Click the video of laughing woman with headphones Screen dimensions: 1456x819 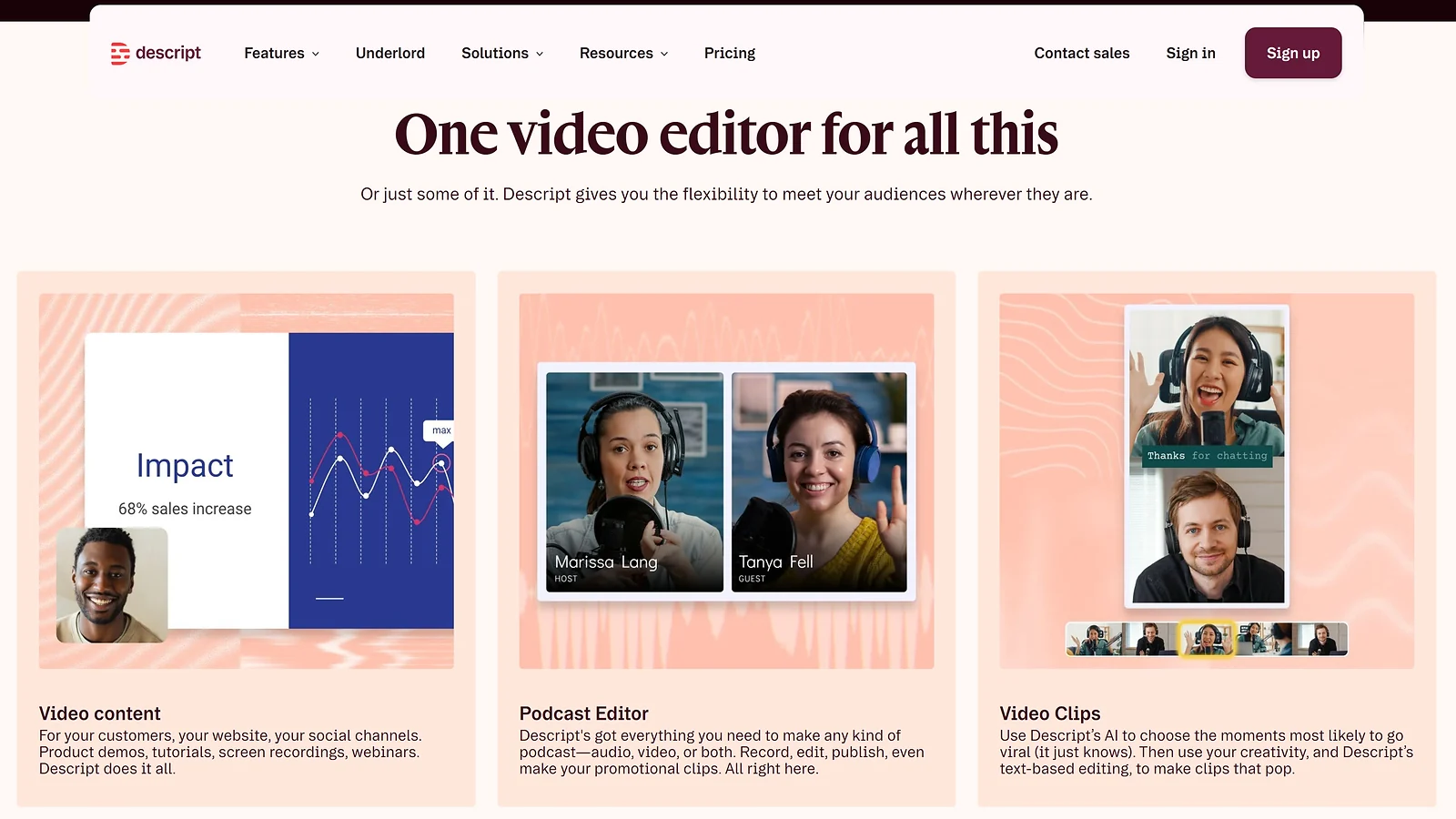1207,377
